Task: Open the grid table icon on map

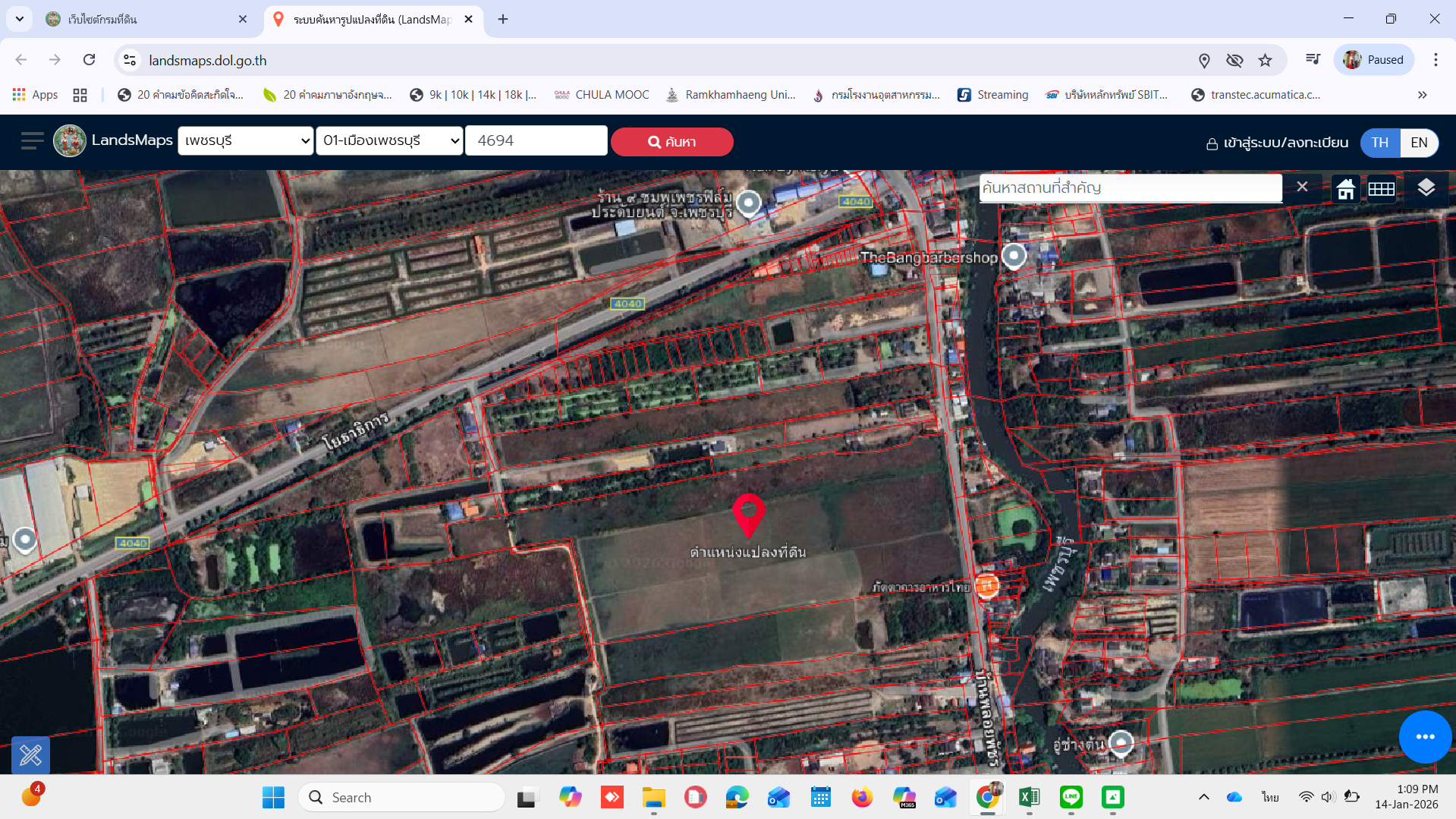Action: 1381,188
